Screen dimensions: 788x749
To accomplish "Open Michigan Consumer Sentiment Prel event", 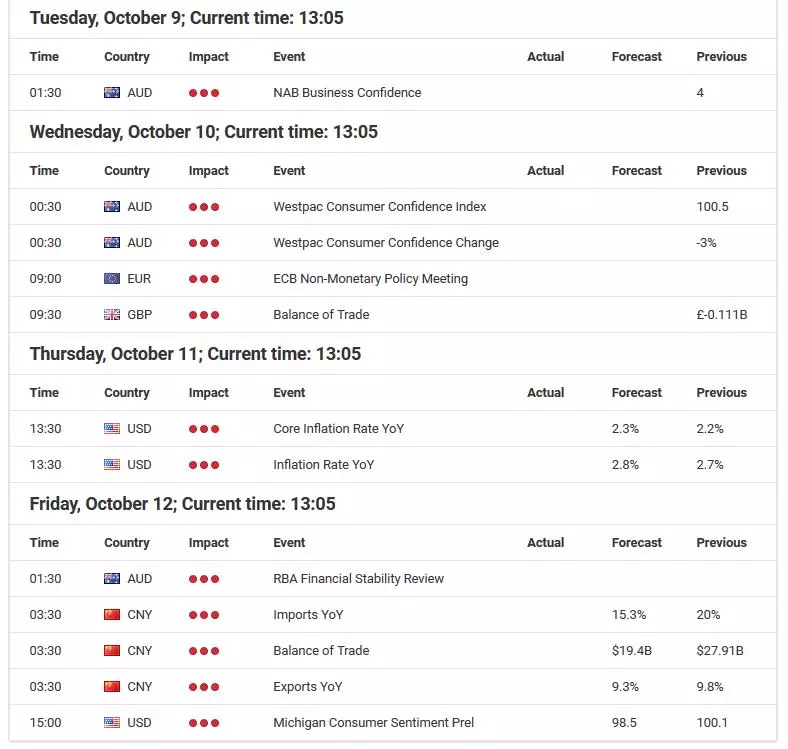I will pos(373,722).
